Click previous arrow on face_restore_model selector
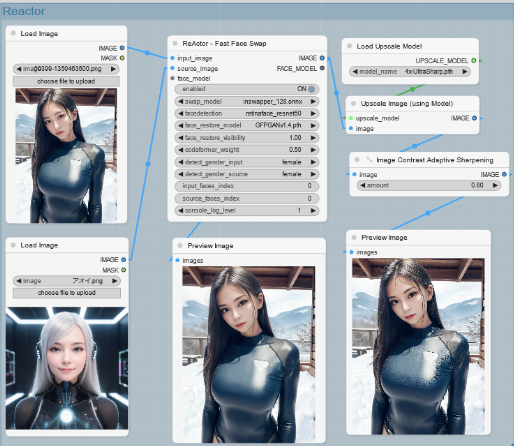The width and height of the screenshot is (514, 446). (x=180, y=125)
